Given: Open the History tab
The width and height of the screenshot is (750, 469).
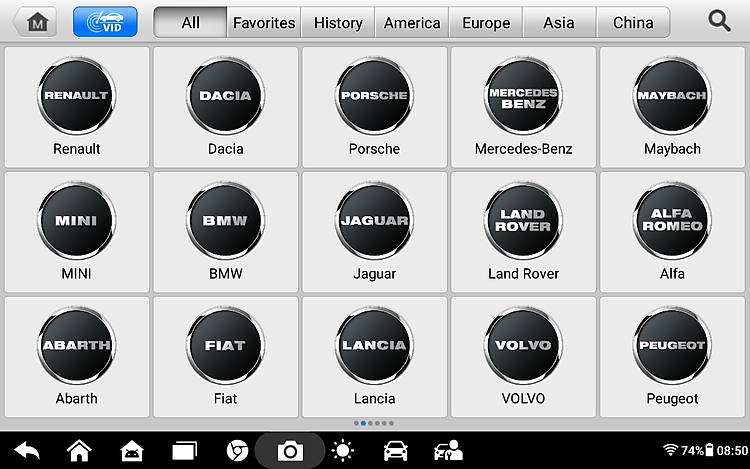Looking at the screenshot, I should click(x=338, y=22).
